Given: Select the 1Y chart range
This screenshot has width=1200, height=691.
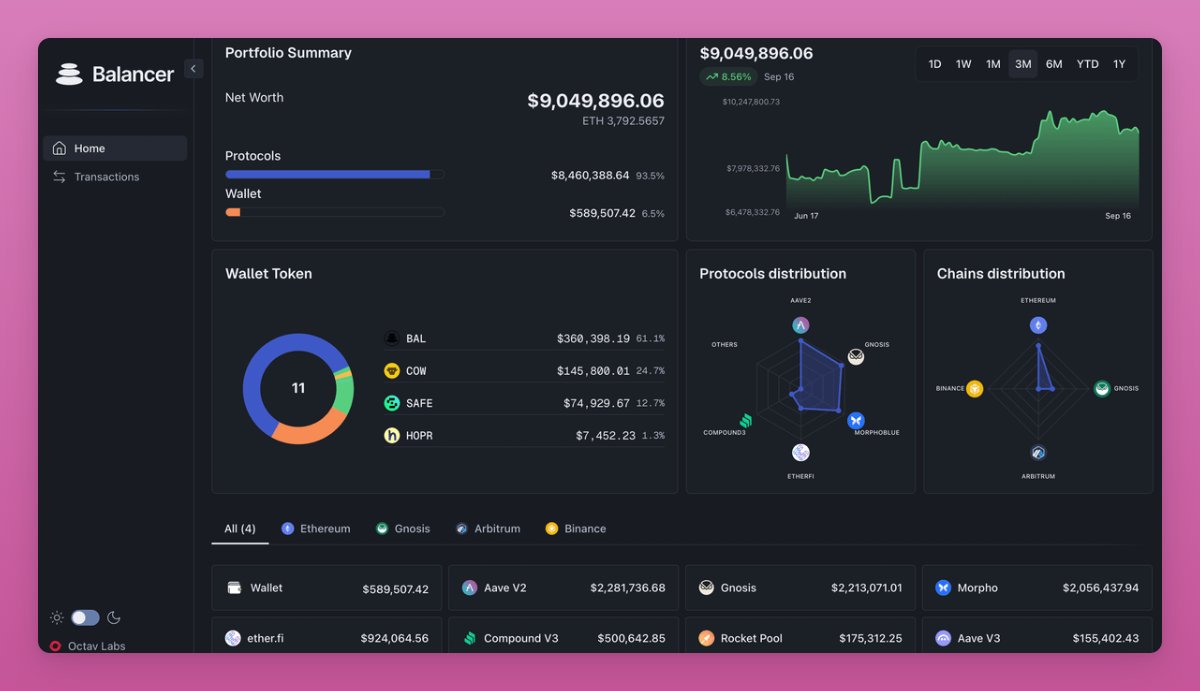Looking at the screenshot, I should pos(1119,64).
